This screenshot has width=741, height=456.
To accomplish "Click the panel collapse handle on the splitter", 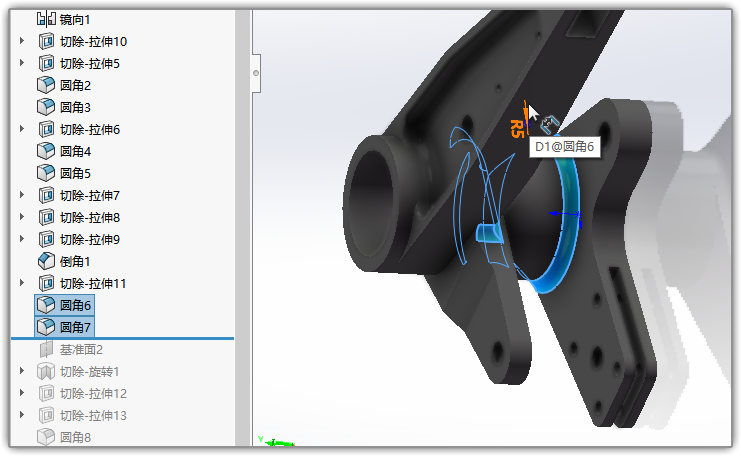I will pyautogui.click(x=256, y=72).
